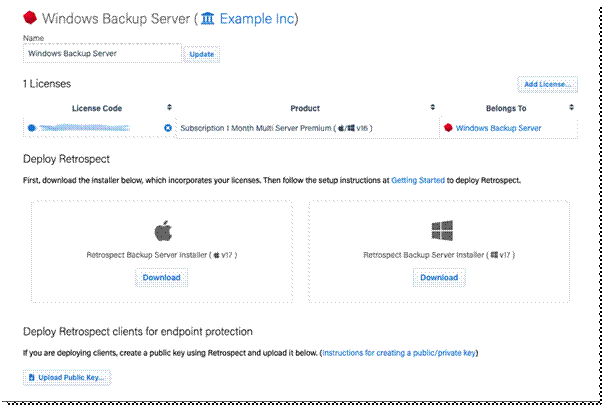The image size is (608, 411).
Task: Click the 'Subscription 1 Month Multi Server Premium' product text
Action: (256, 128)
